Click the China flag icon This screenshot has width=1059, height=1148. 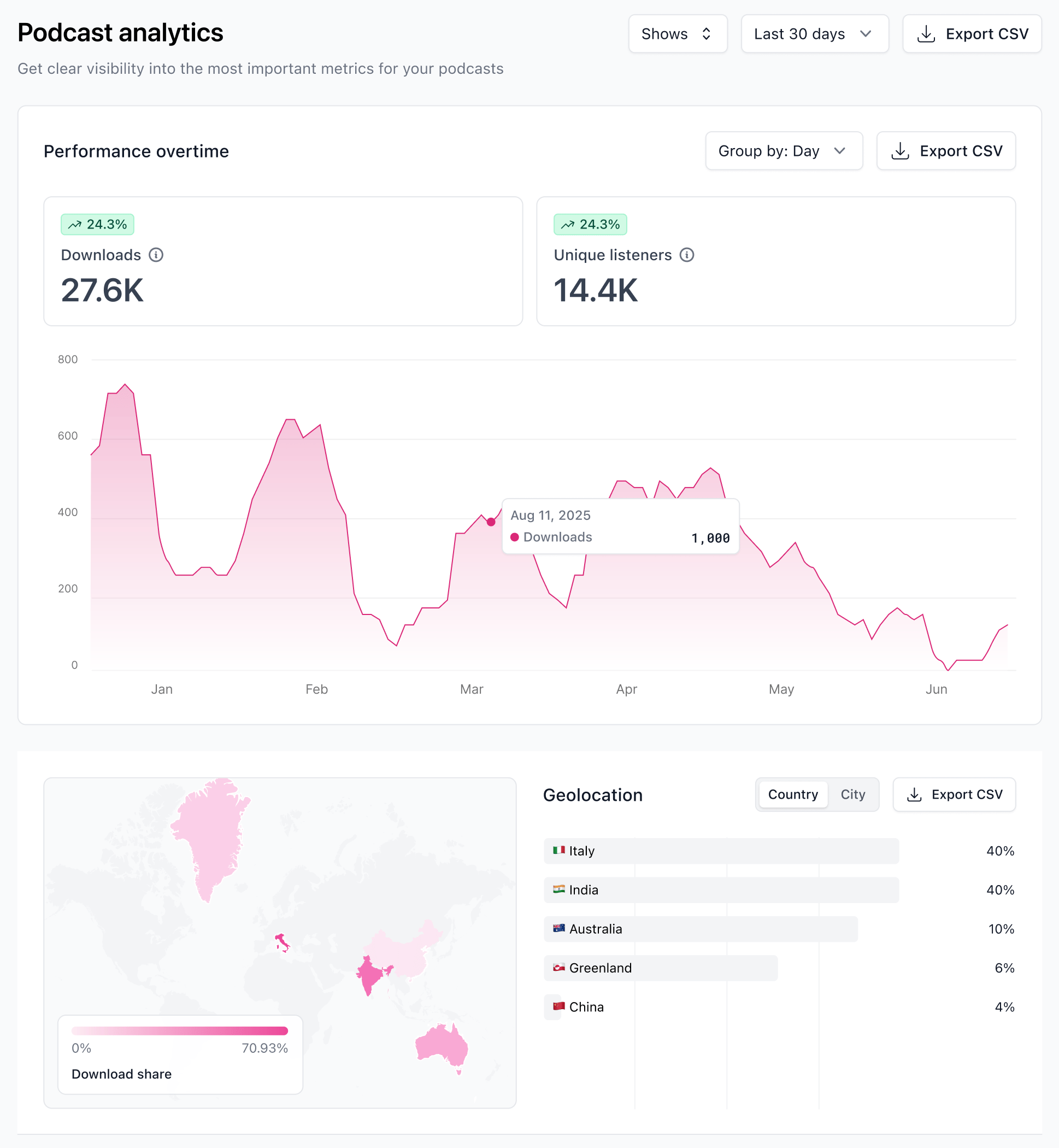(x=558, y=1006)
